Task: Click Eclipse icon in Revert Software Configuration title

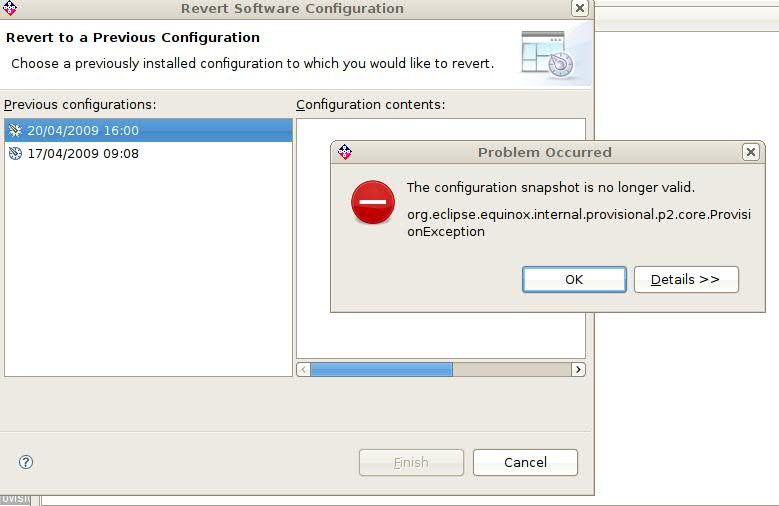Action: click(9, 7)
